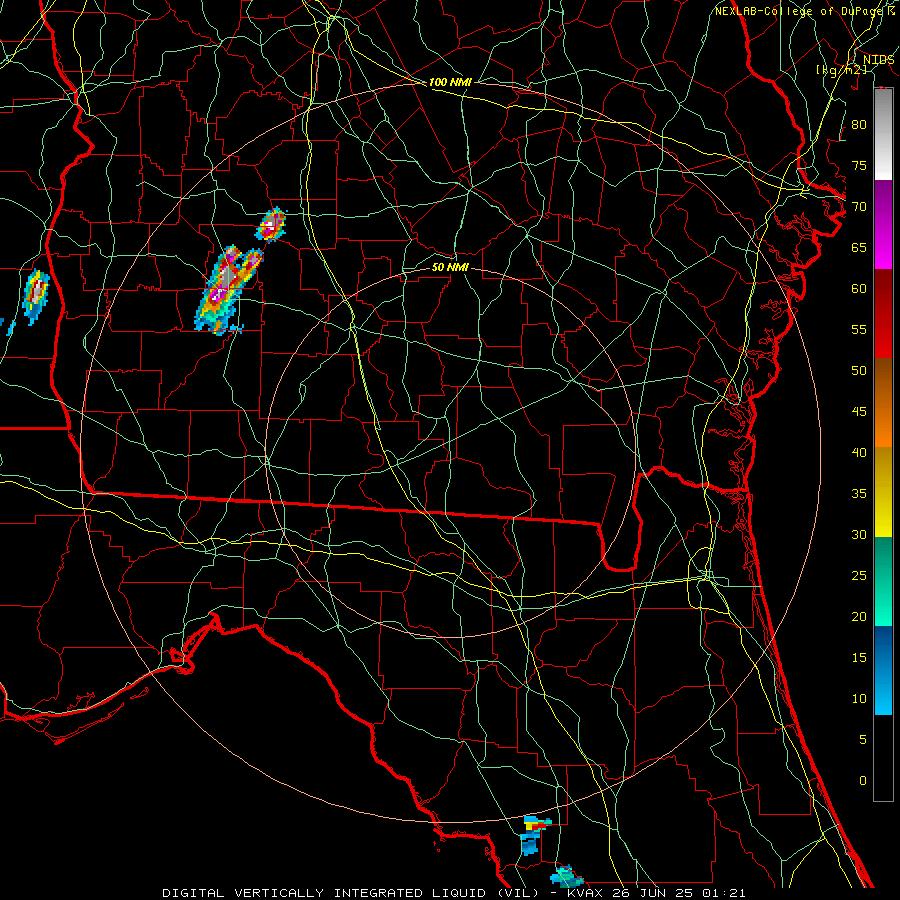Click the 60 value on the VIL scale
The height and width of the screenshot is (900, 900).
[859, 289]
